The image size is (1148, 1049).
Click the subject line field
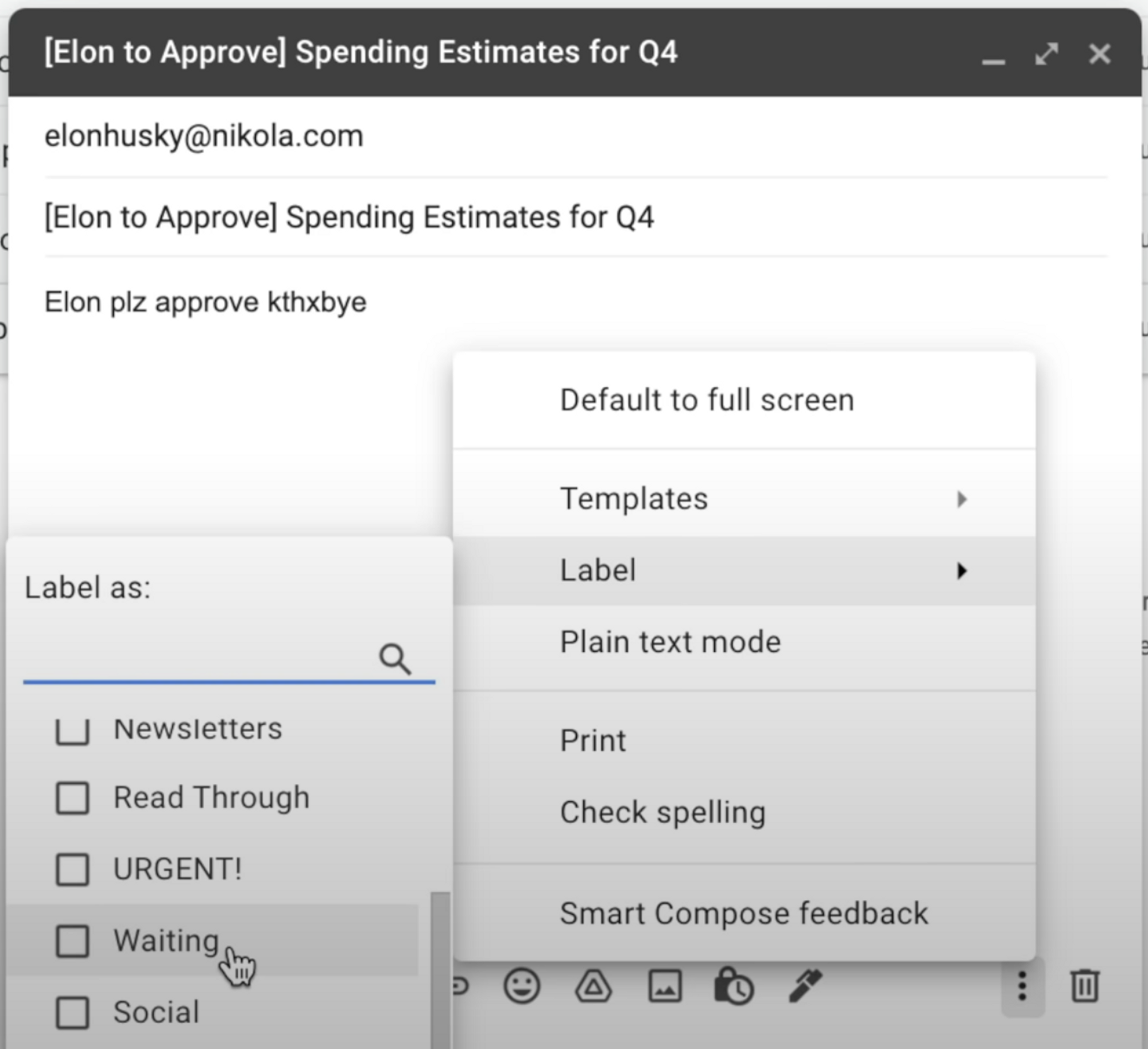click(x=576, y=217)
